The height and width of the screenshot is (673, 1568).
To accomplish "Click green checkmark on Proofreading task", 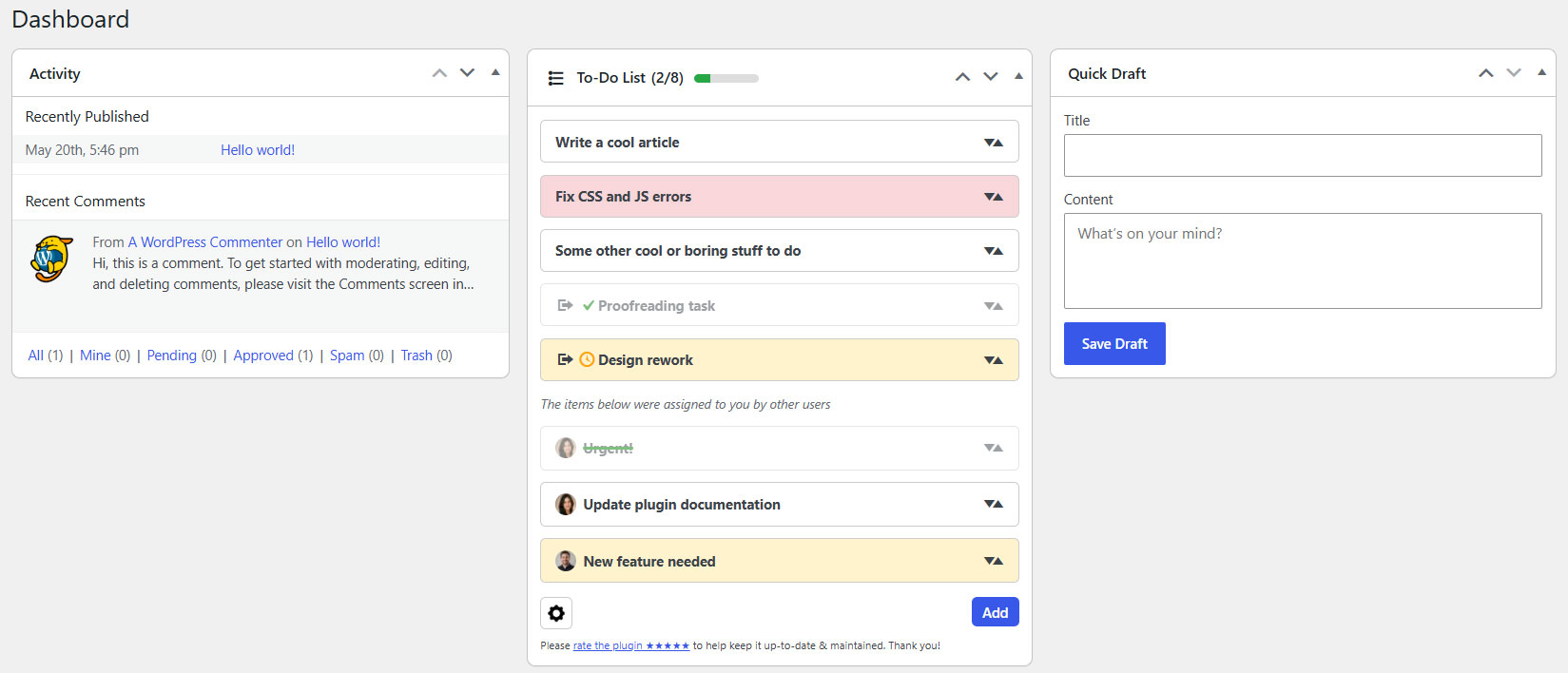I will click(589, 305).
